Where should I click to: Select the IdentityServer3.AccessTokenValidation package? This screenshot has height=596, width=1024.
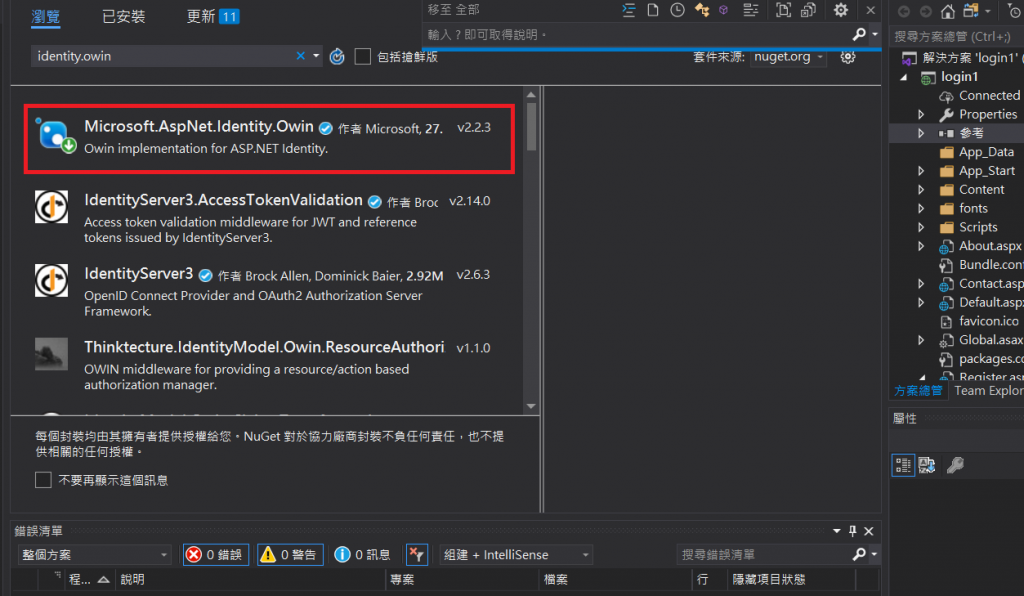point(269,218)
